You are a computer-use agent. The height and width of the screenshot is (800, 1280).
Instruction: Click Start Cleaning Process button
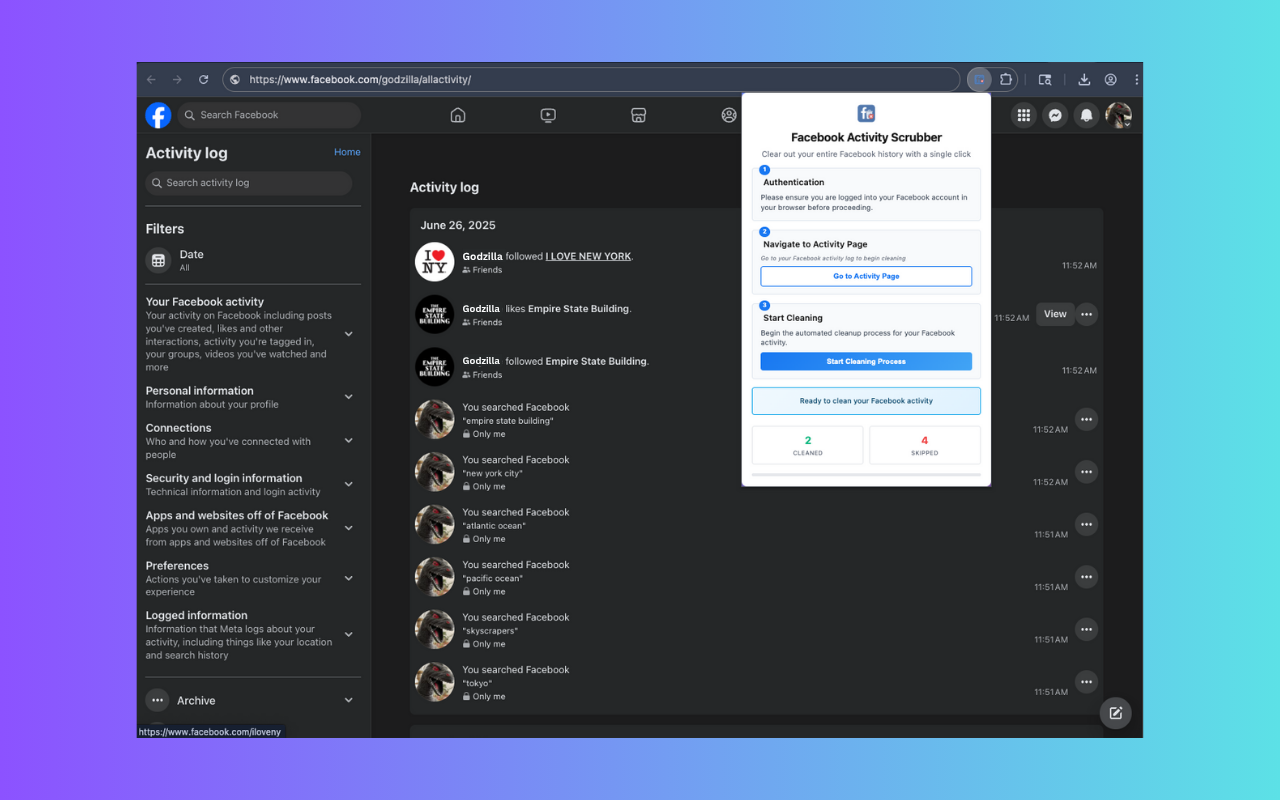[866, 361]
